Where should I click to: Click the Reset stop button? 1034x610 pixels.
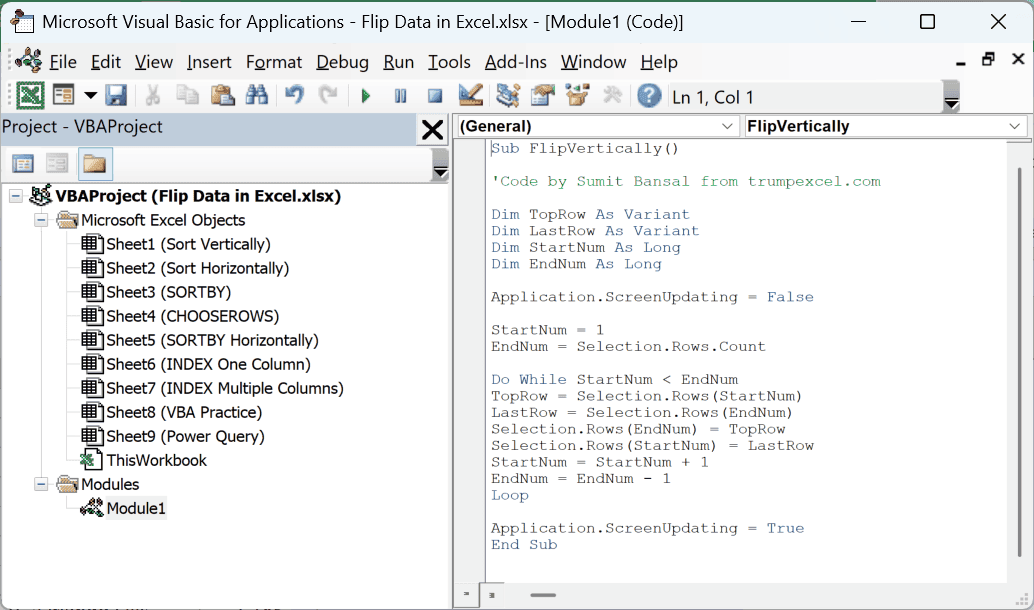pyautogui.click(x=435, y=96)
